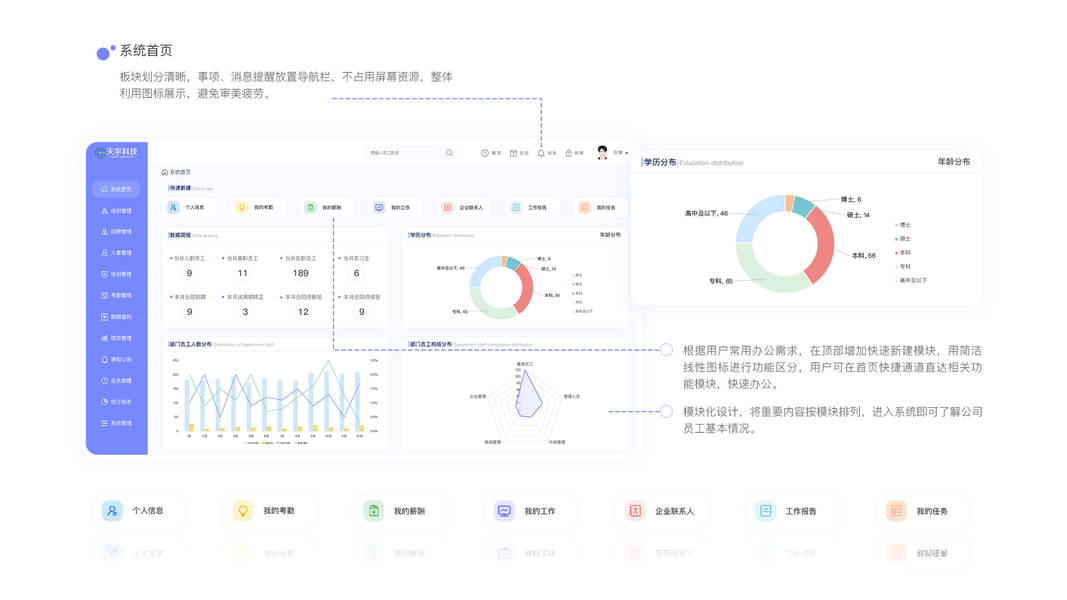Click the 当月入职员工 label
The height and width of the screenshot is (600, 1067).
pos(189,259)
